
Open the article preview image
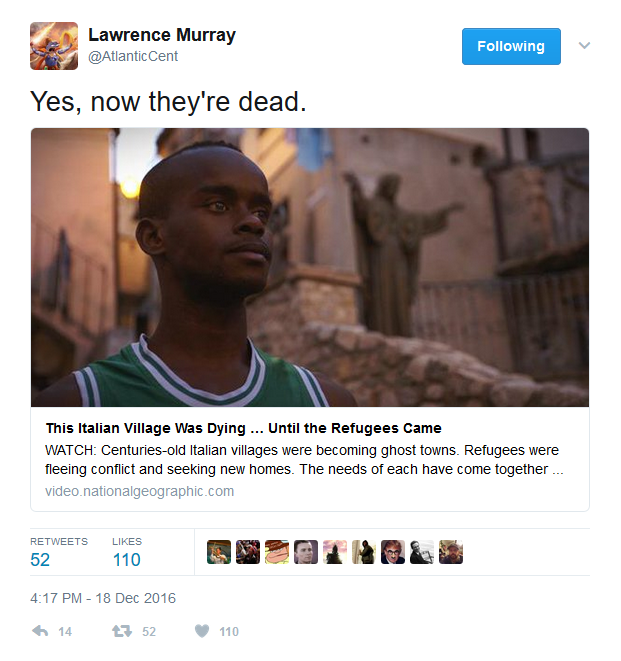310,267
